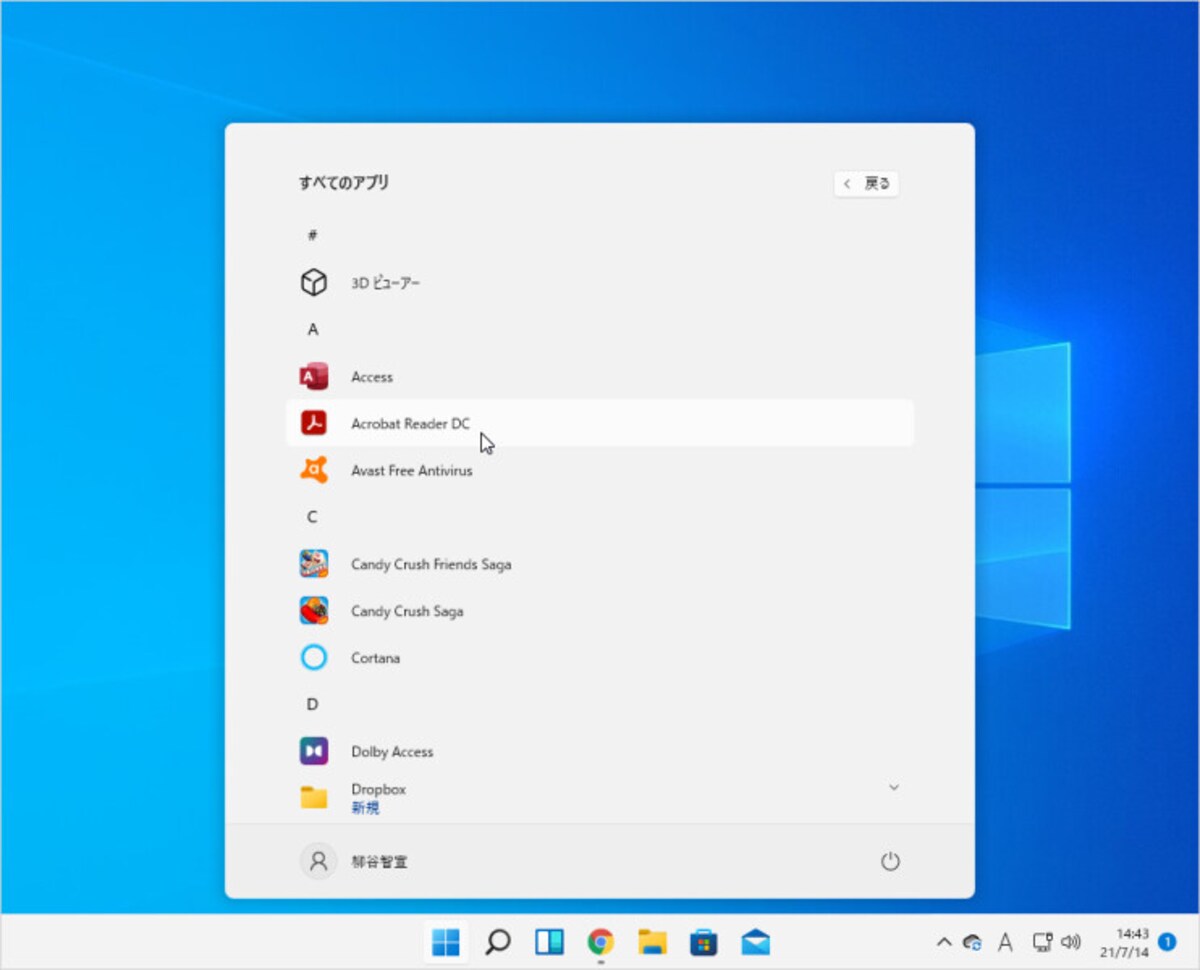Click the IME input mode A indicator
This screenshot has width=1200, height=970.
tap(1006, 942)
